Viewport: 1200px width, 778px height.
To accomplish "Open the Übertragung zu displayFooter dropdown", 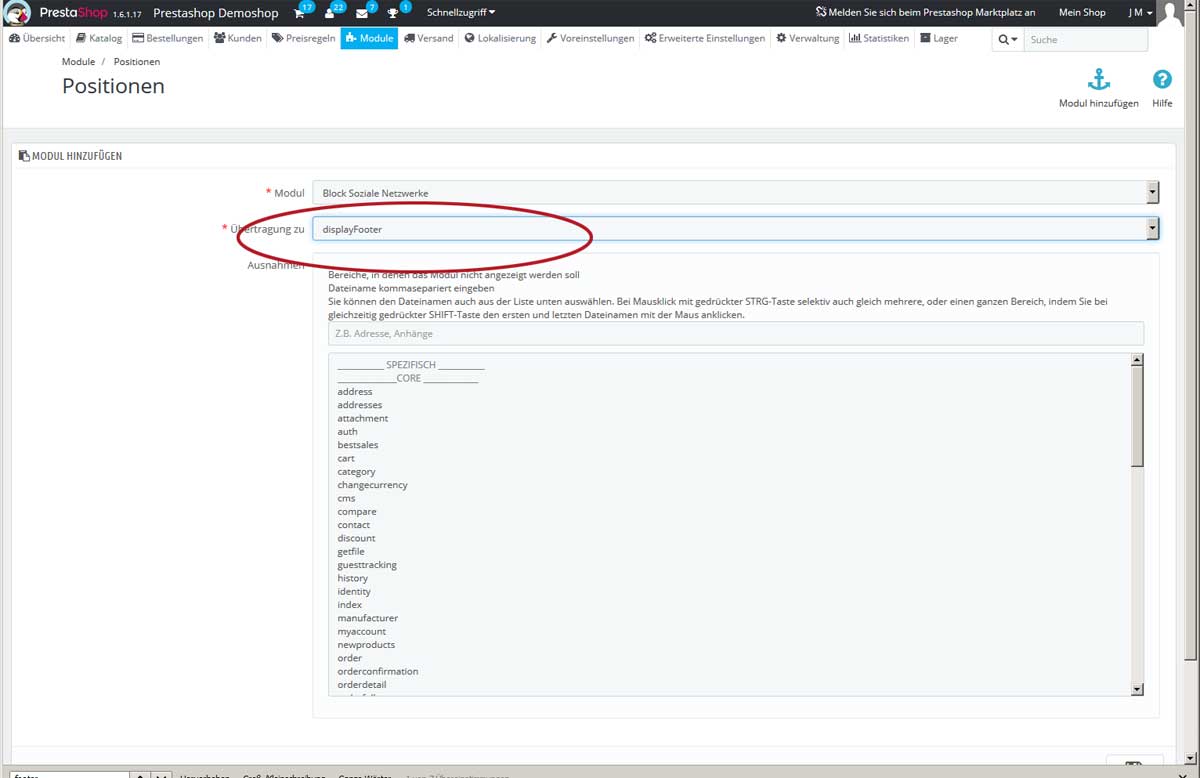I will [x=736, y=229].
